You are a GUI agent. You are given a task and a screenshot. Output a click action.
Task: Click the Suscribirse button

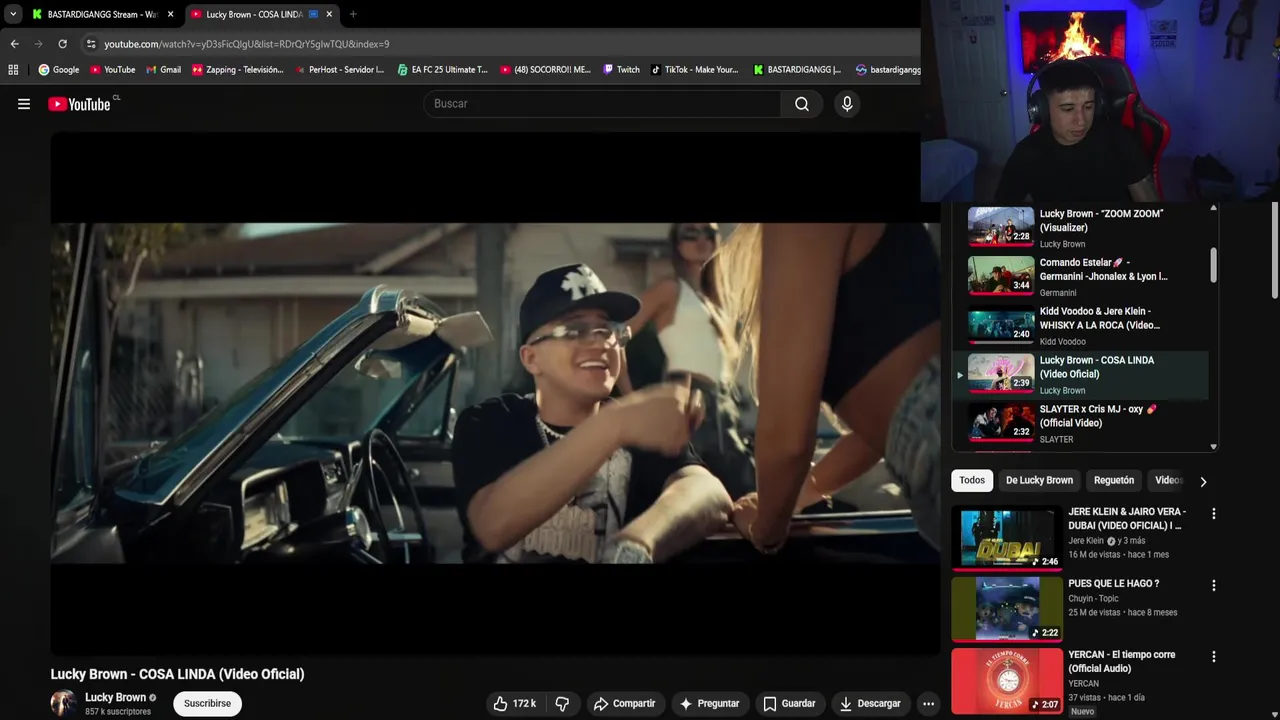[207, 704]
